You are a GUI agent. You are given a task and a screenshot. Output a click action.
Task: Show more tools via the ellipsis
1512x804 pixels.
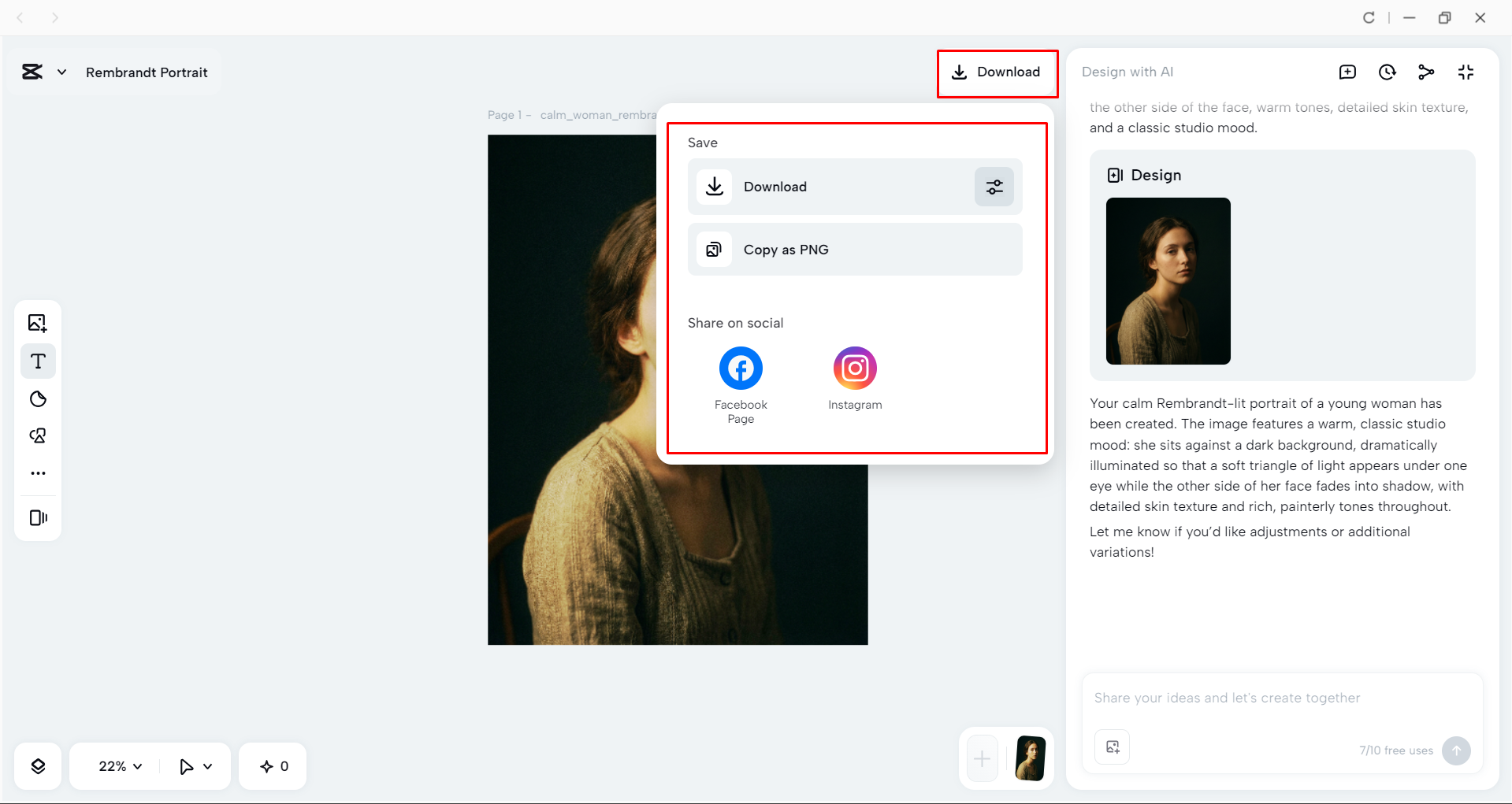point(38,473)
